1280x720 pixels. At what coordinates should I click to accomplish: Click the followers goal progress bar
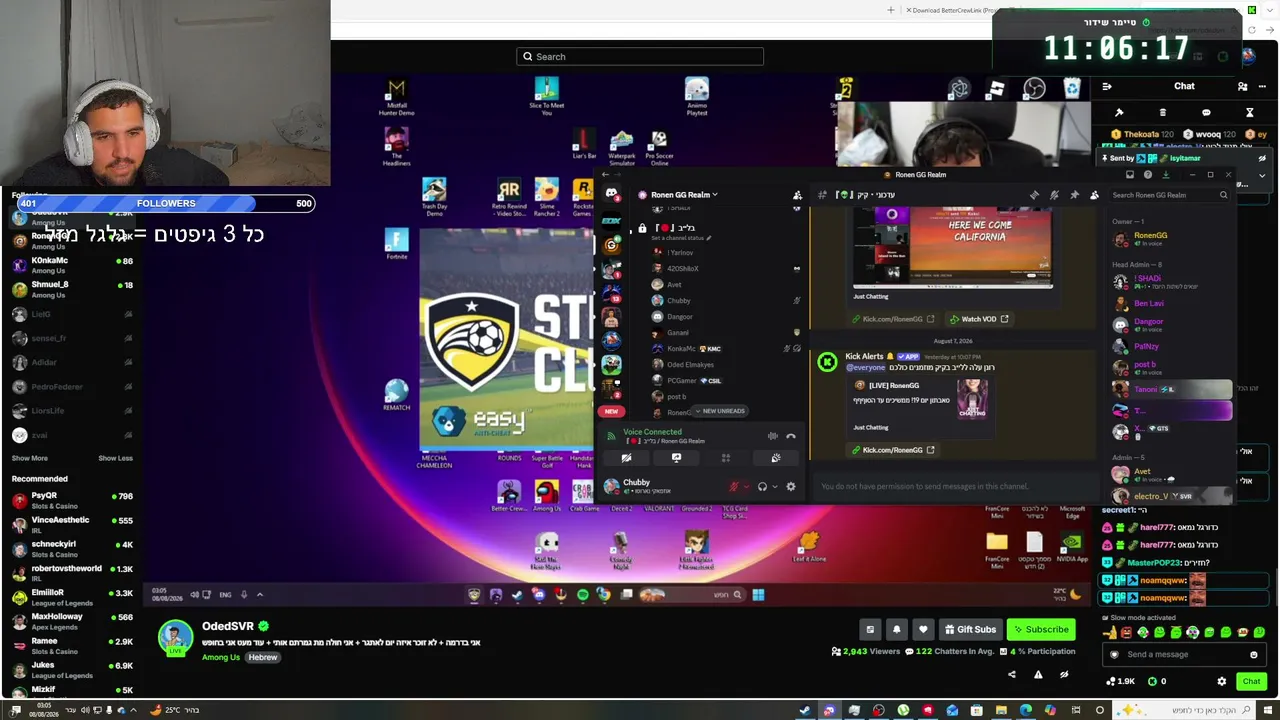pyautogui.click(x=166, y=204)
